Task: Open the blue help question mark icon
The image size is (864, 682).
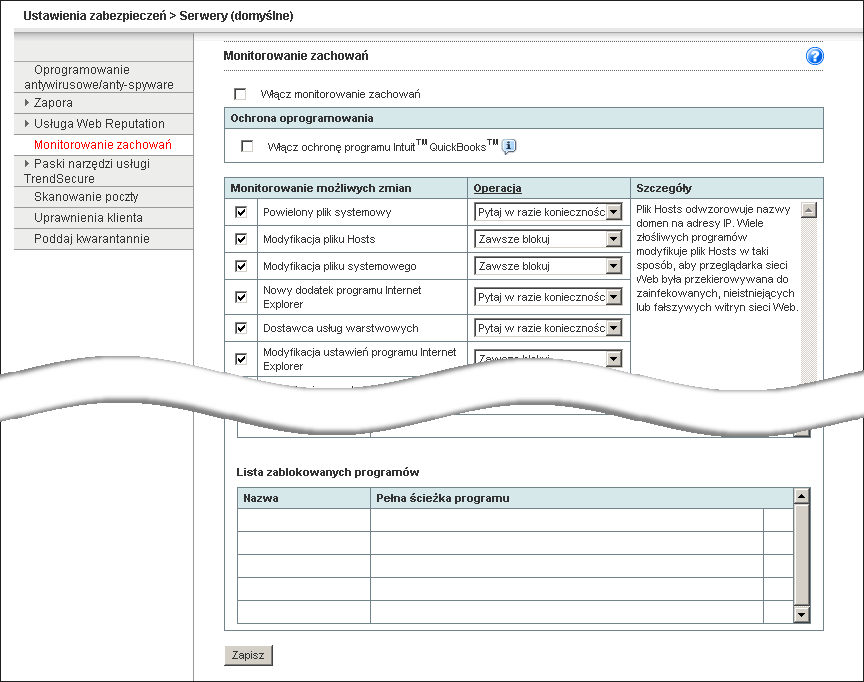Action: click(814, 56)
